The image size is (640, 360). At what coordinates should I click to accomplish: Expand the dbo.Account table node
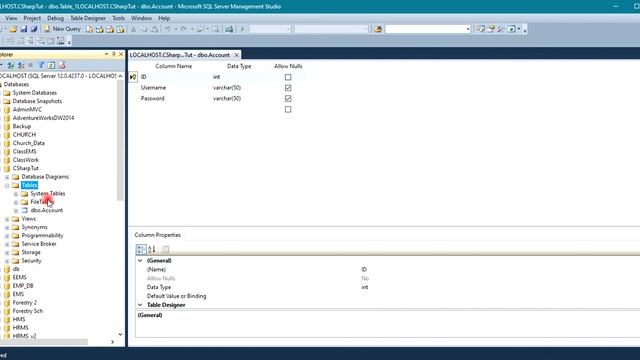(16, 211)
